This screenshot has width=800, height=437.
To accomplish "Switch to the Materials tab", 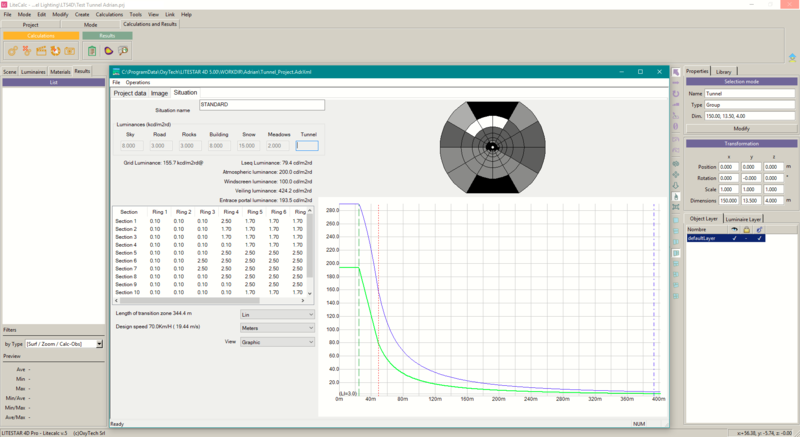I will 60,72.
